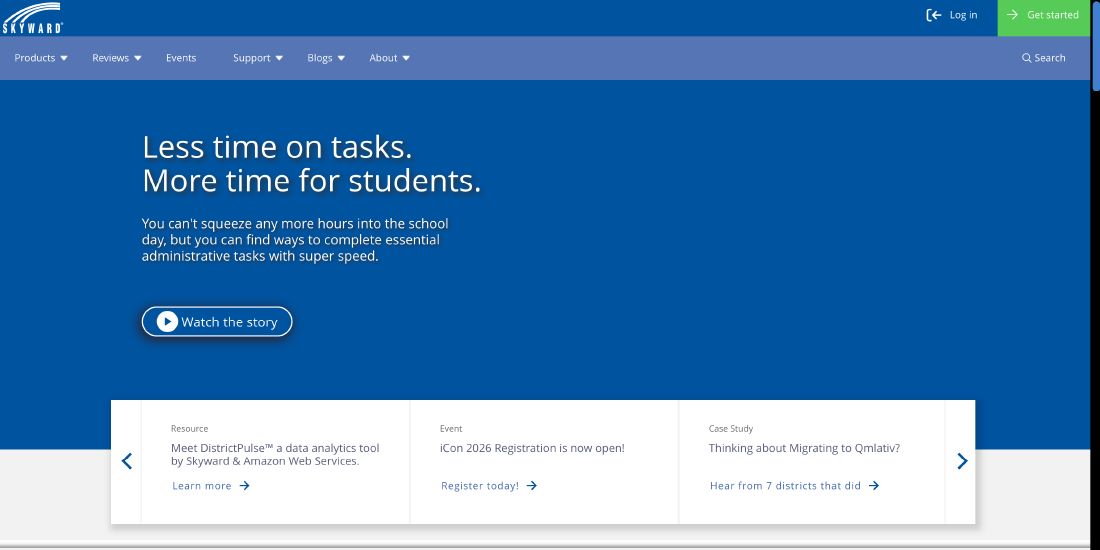
Task: Click the Skyward logo
Action: (x=33, y=18)
